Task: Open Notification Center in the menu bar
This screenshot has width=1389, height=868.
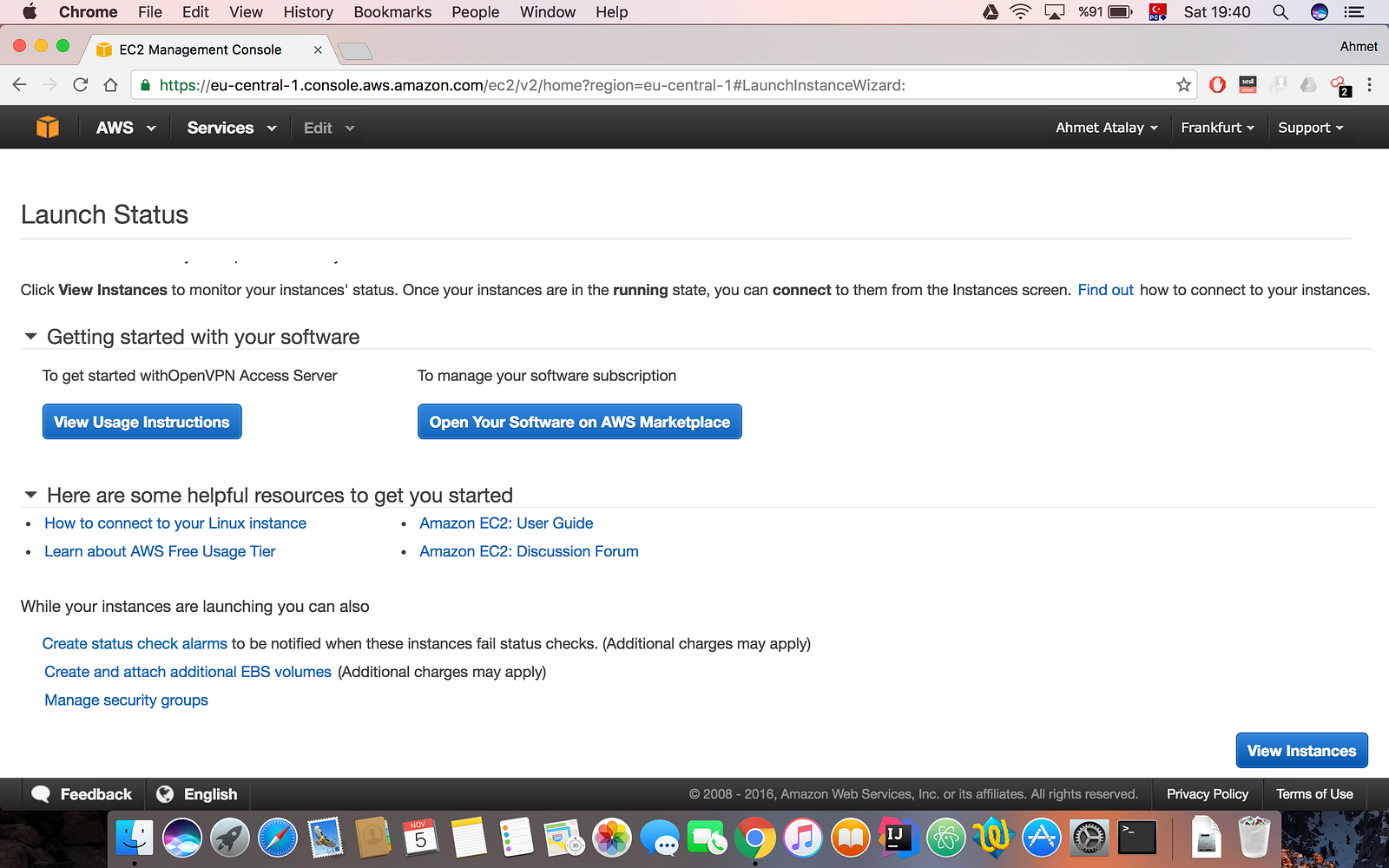Action: coord(1353,12)
